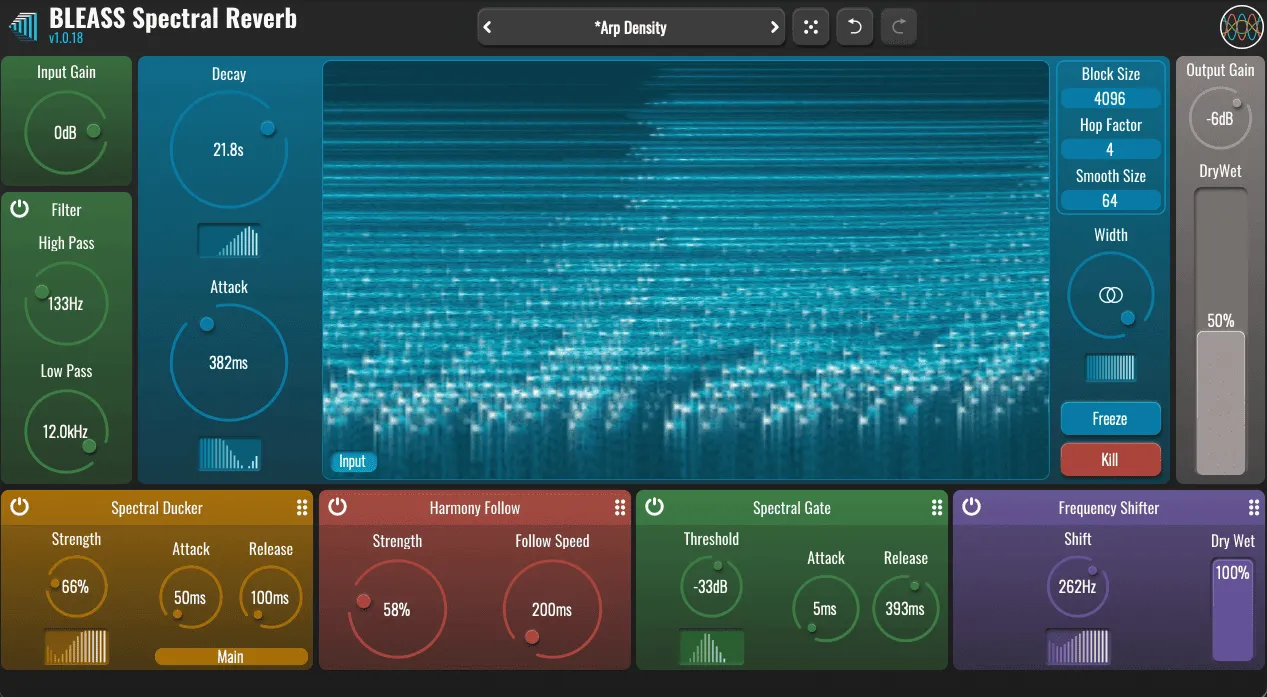Screen dimensions: 1267x697
Task: Click the Attack 382ms knob
Action: tap(229, 363)
